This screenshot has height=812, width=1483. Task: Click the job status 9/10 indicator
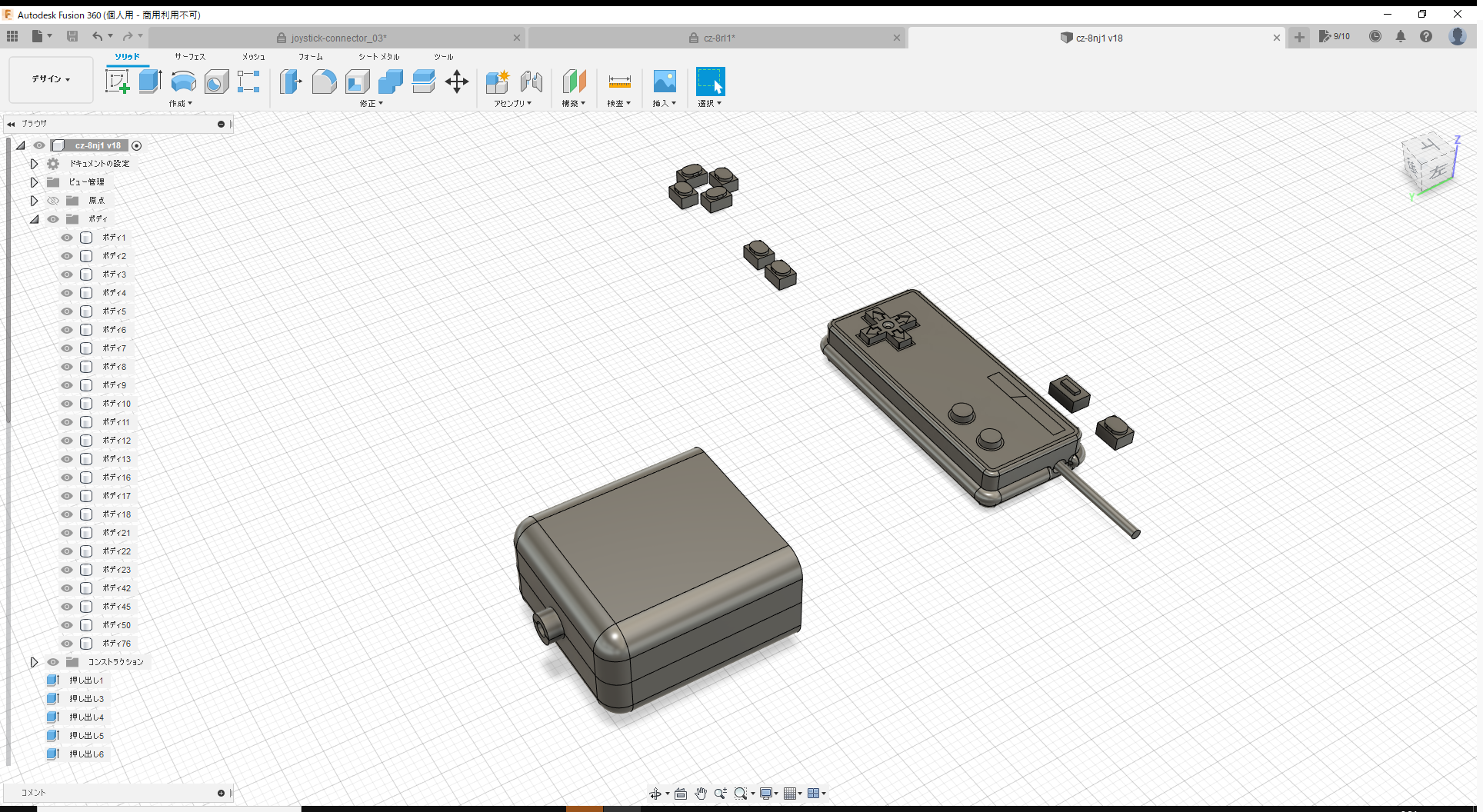(1335, 36)
